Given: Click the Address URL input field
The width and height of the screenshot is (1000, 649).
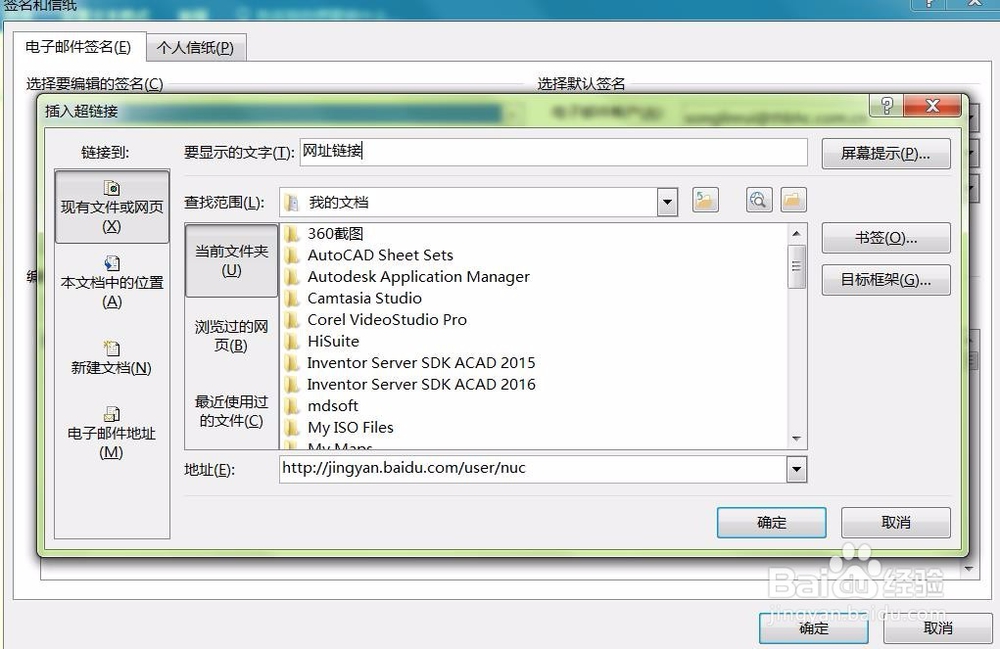Looking at the screenshot, I should pos(533,469).
